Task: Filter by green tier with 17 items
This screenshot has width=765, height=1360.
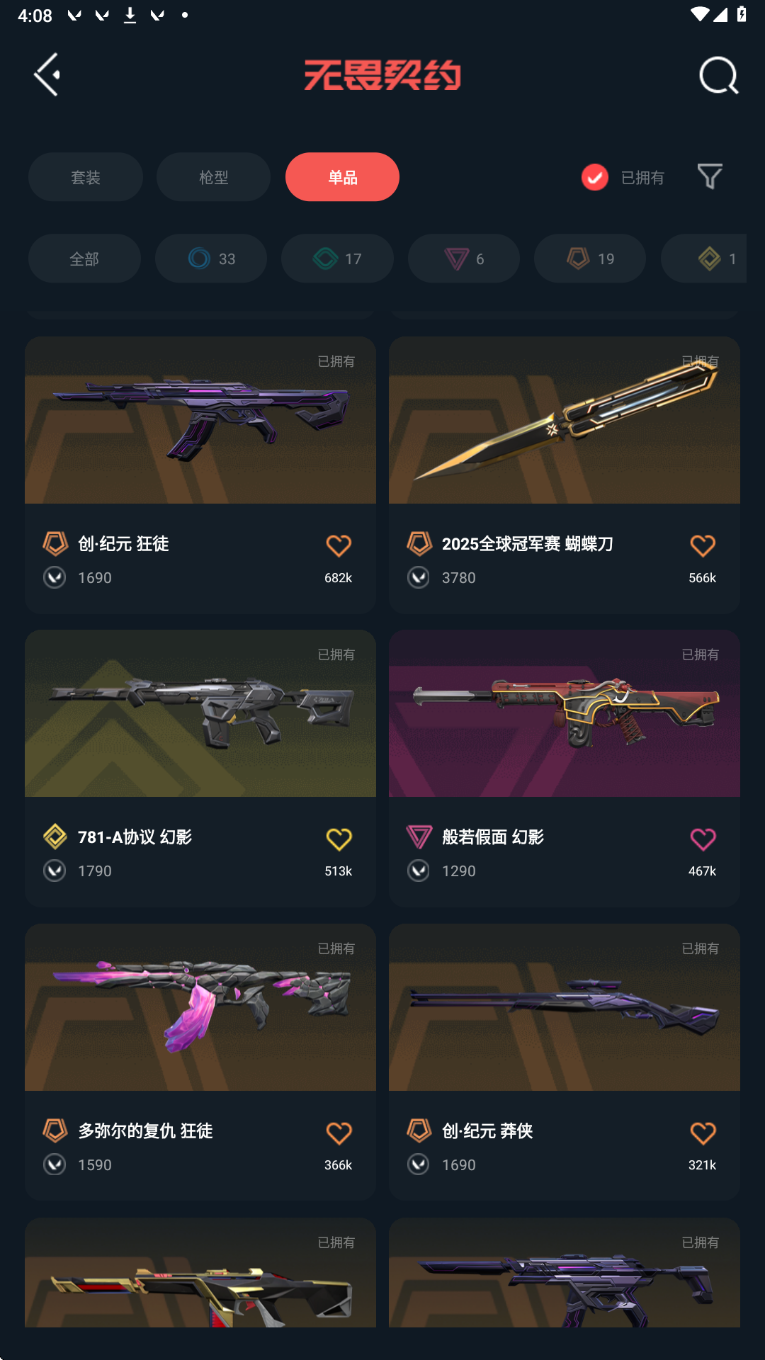Action: pyautogui.click(x=337, y=259)
